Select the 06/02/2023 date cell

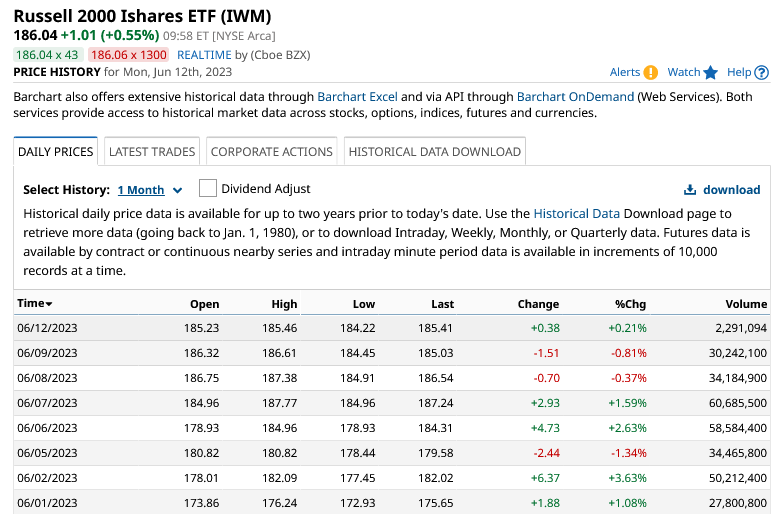pos(47,478)
